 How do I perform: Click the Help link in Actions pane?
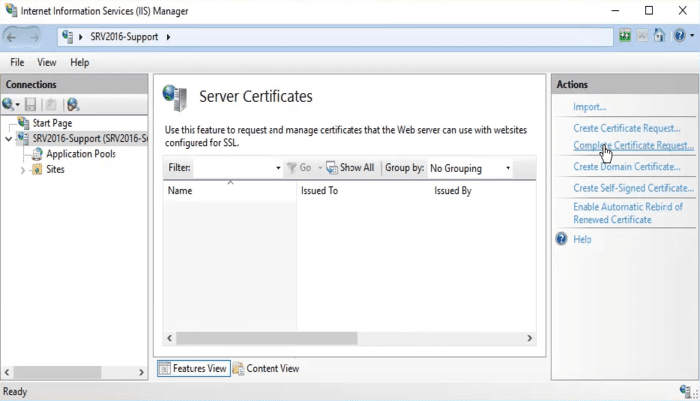click(x=582, y=239)
